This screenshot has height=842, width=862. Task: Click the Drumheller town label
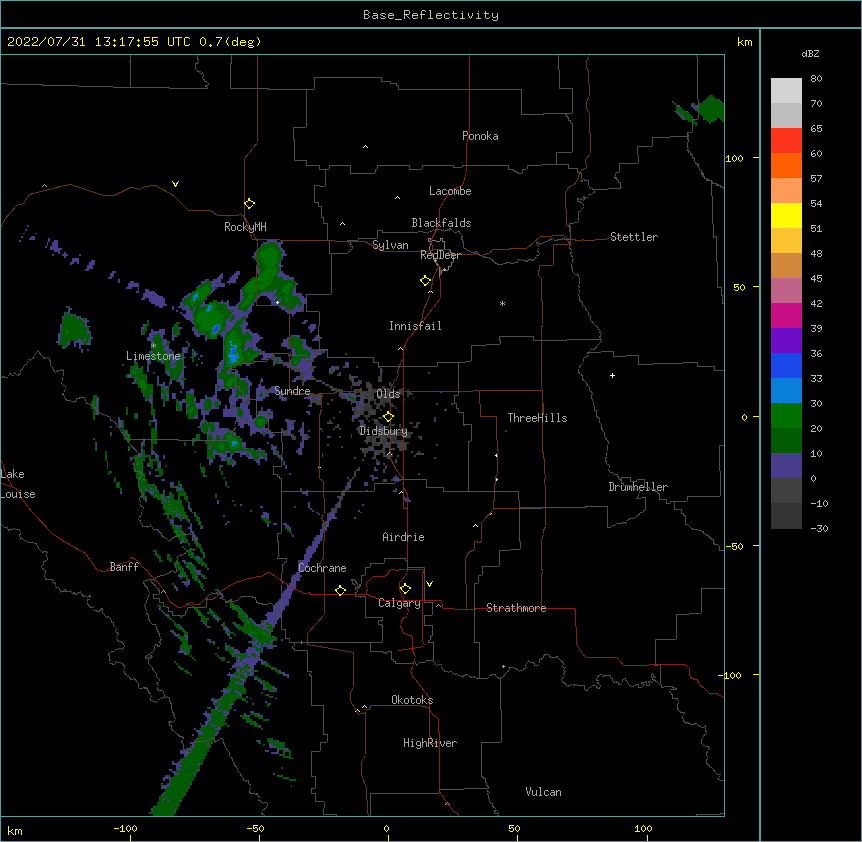[638, 487]
